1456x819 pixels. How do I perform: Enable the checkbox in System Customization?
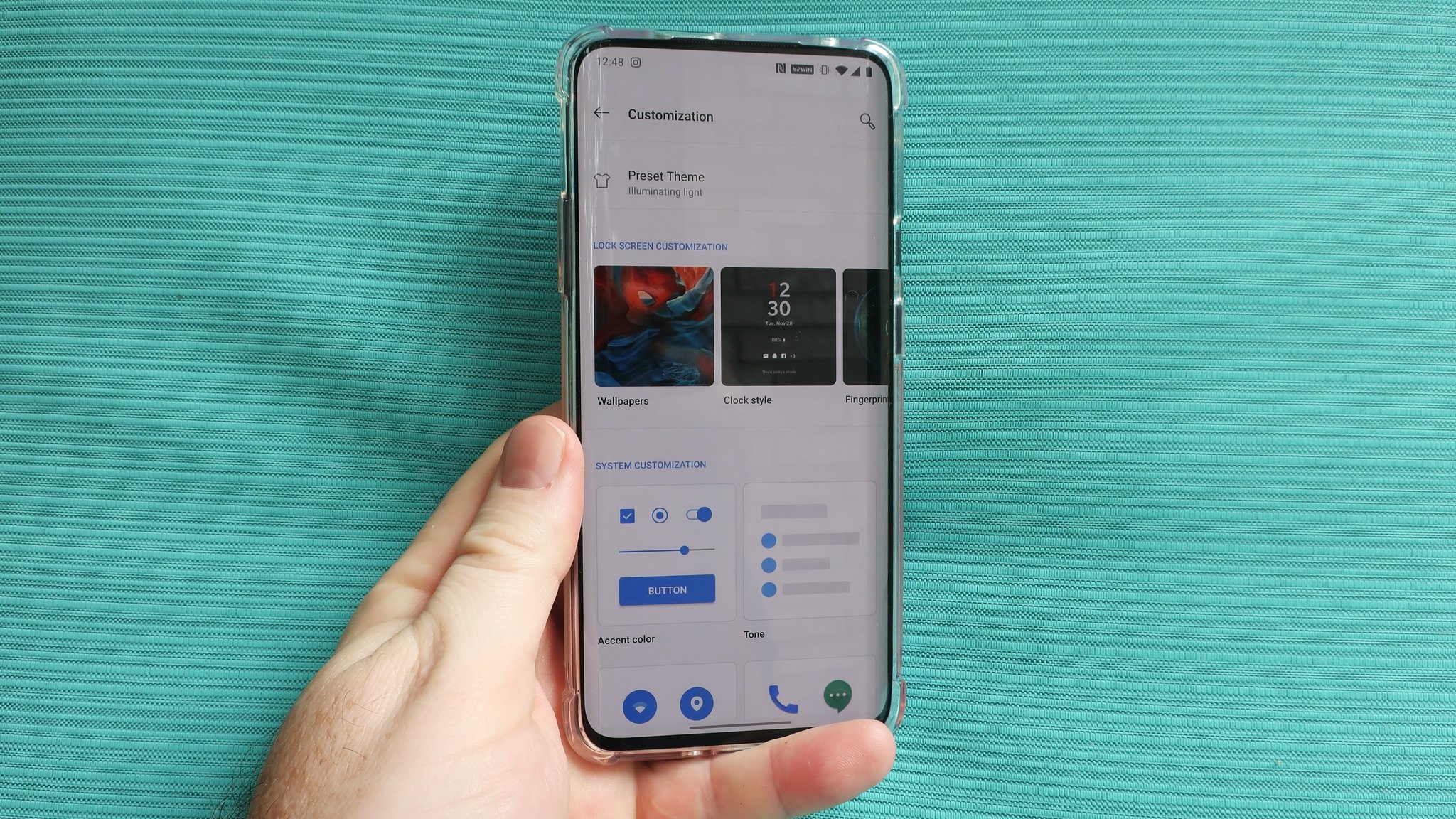[x=627, y=515]
